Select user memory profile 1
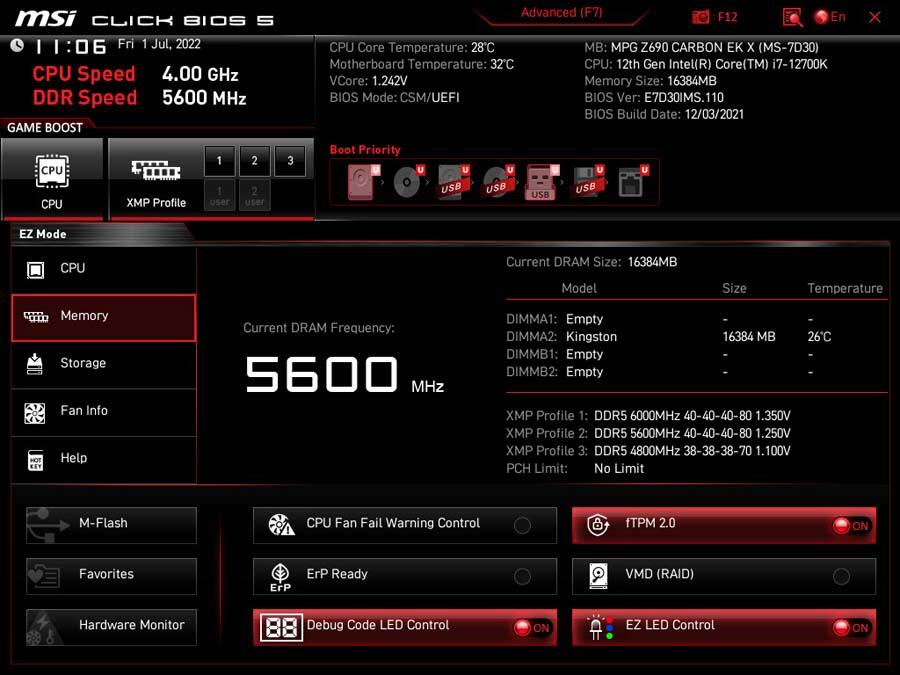The height and width of the screenshot is (675, 900). (219, 195)
